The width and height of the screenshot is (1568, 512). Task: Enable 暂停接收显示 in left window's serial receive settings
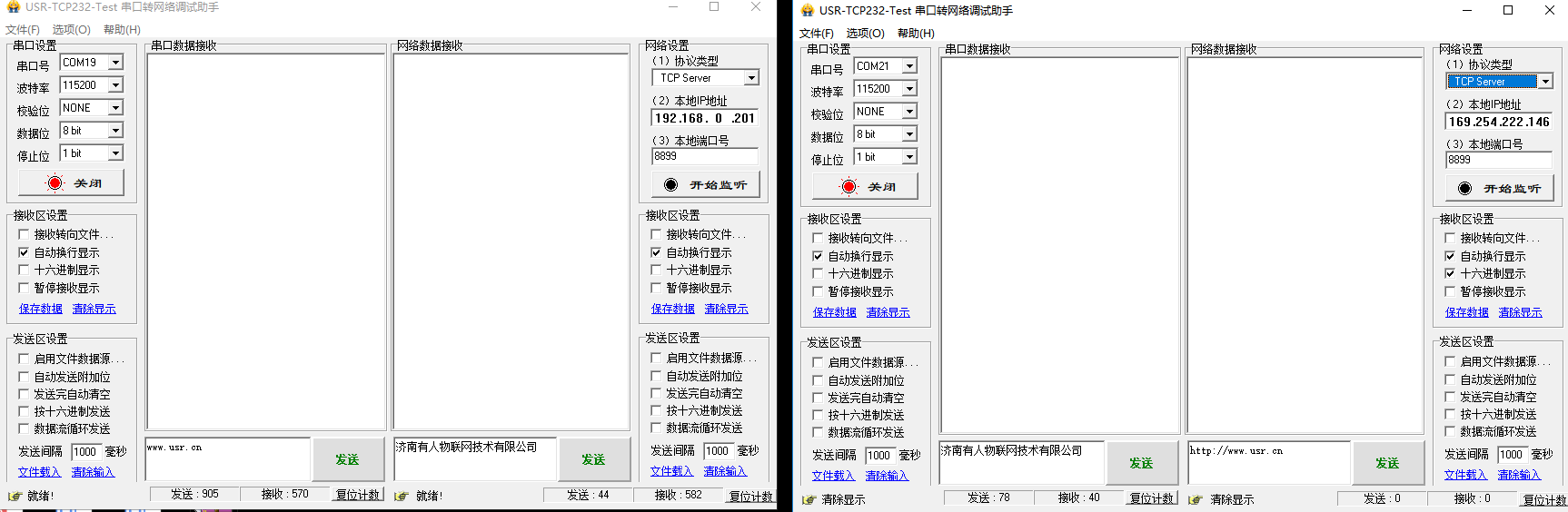click(x=24, y=288)
